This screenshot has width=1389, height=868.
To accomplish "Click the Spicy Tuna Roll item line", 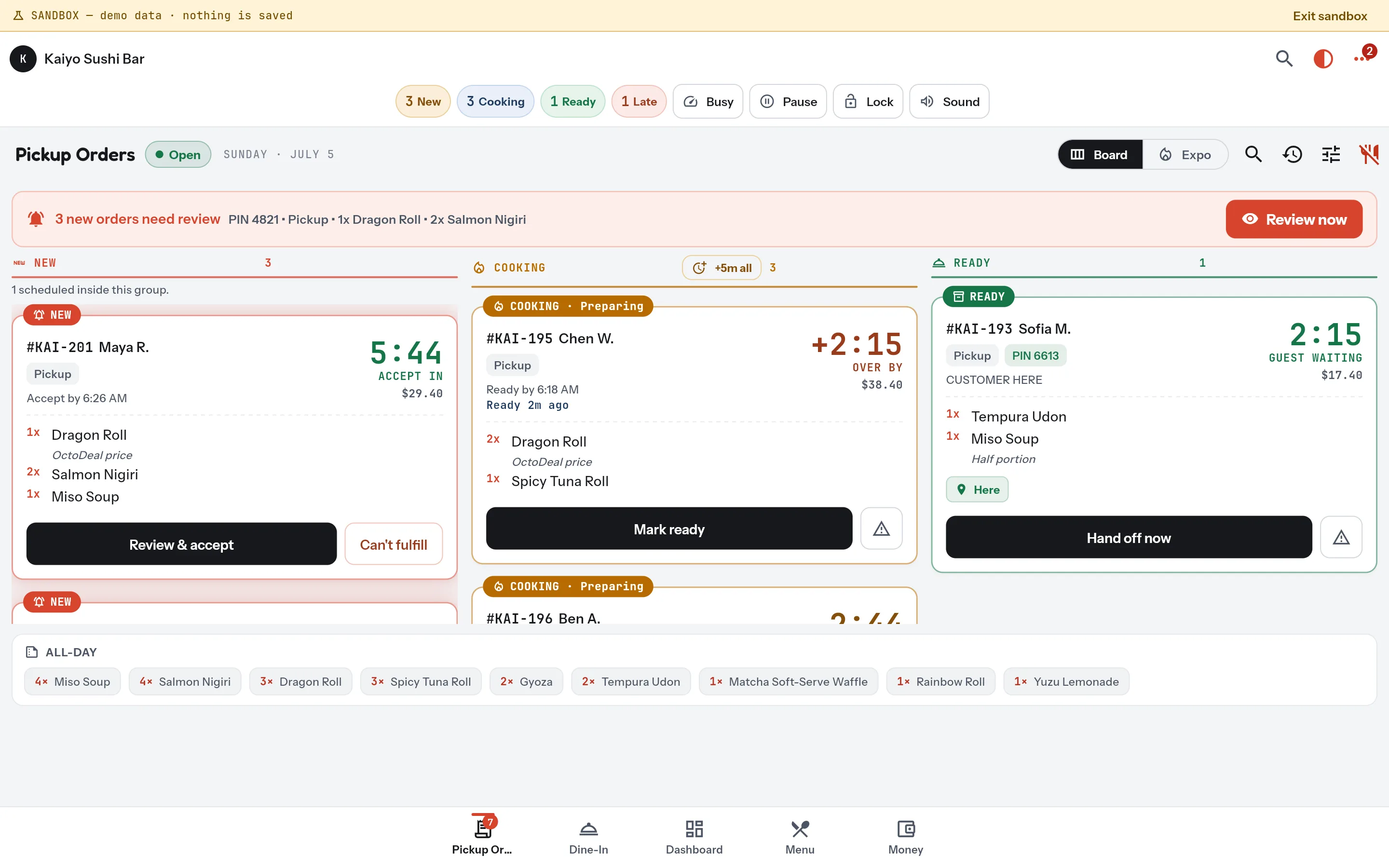I will pos(559,481).
